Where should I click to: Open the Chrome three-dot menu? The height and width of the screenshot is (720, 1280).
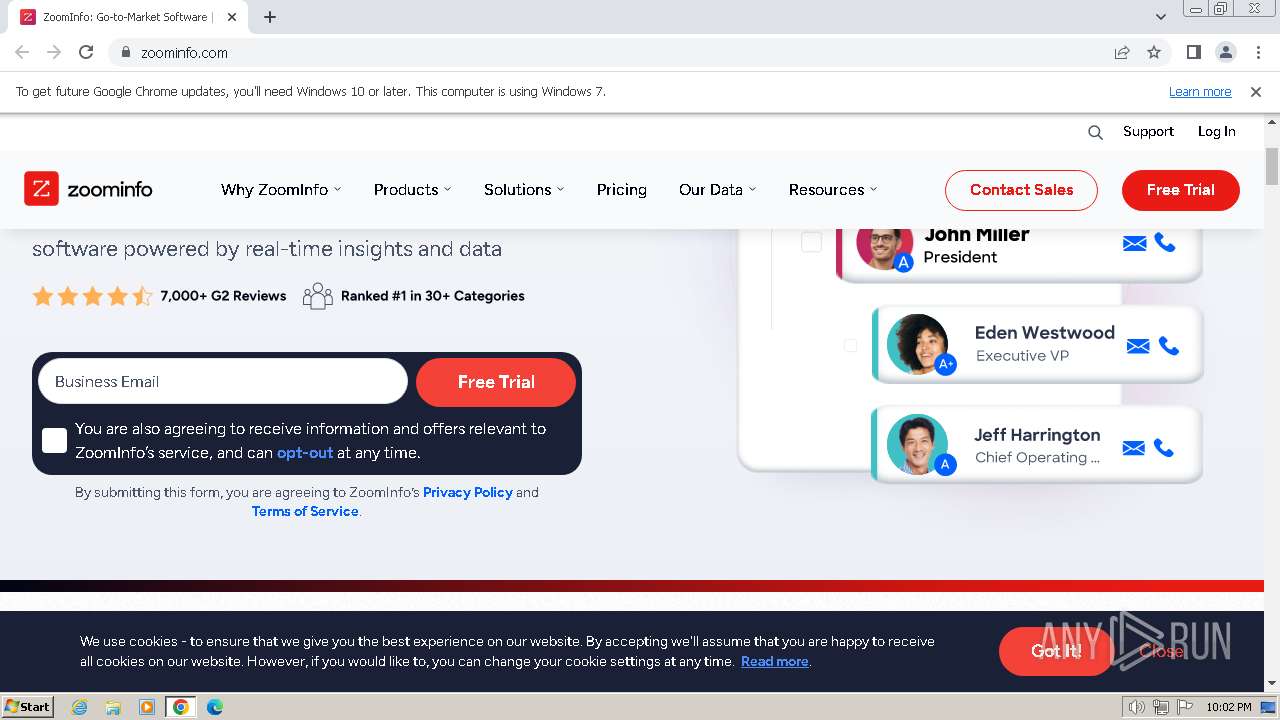click(1257, 52)
